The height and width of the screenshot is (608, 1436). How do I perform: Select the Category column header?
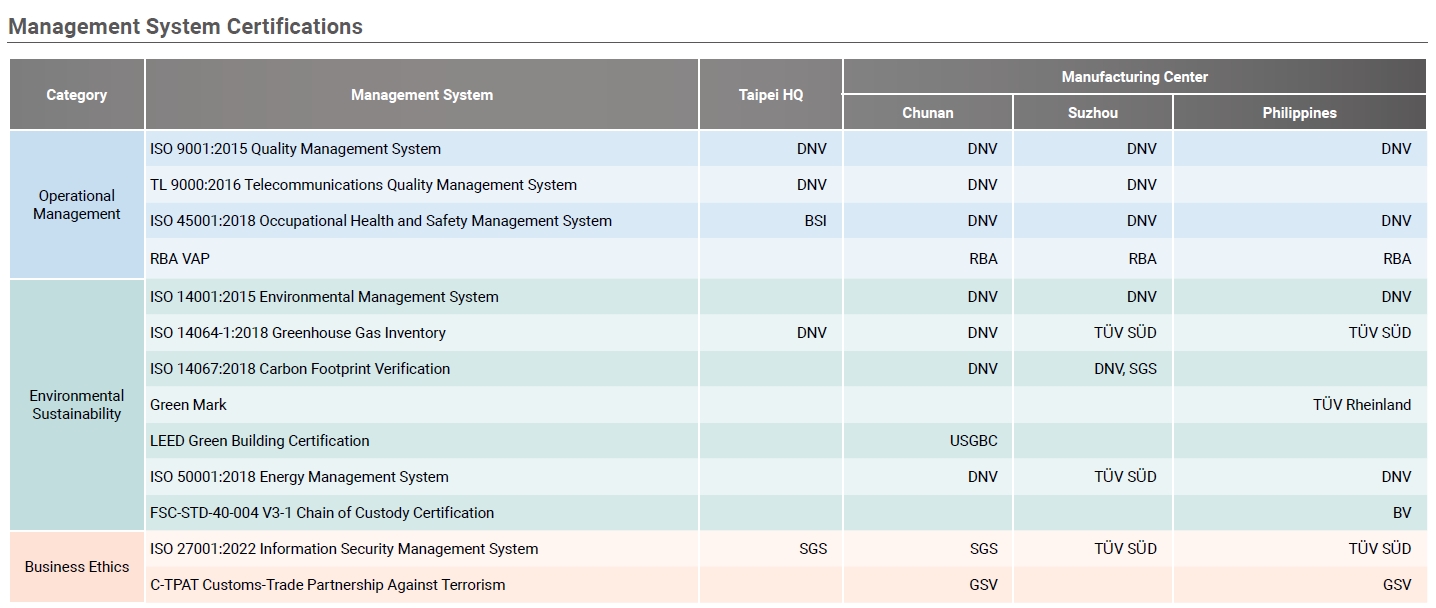(x=76, y=95)
